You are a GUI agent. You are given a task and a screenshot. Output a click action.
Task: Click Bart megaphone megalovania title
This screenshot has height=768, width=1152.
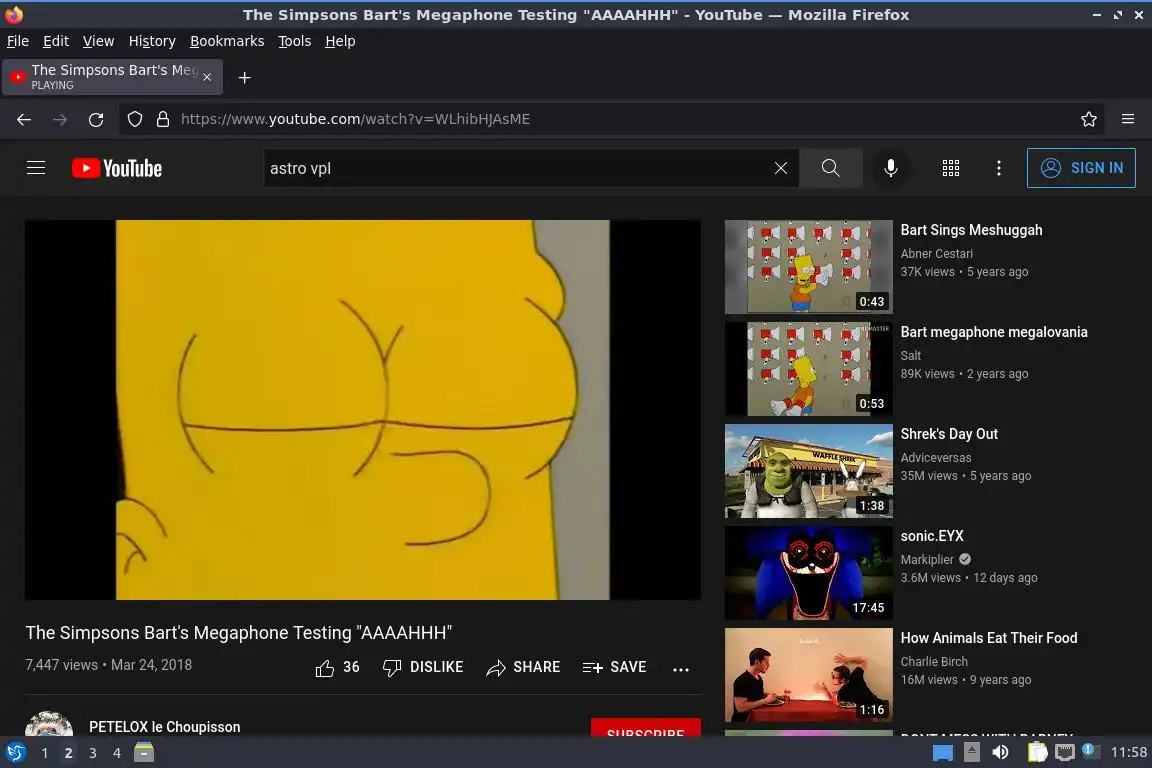994,332
